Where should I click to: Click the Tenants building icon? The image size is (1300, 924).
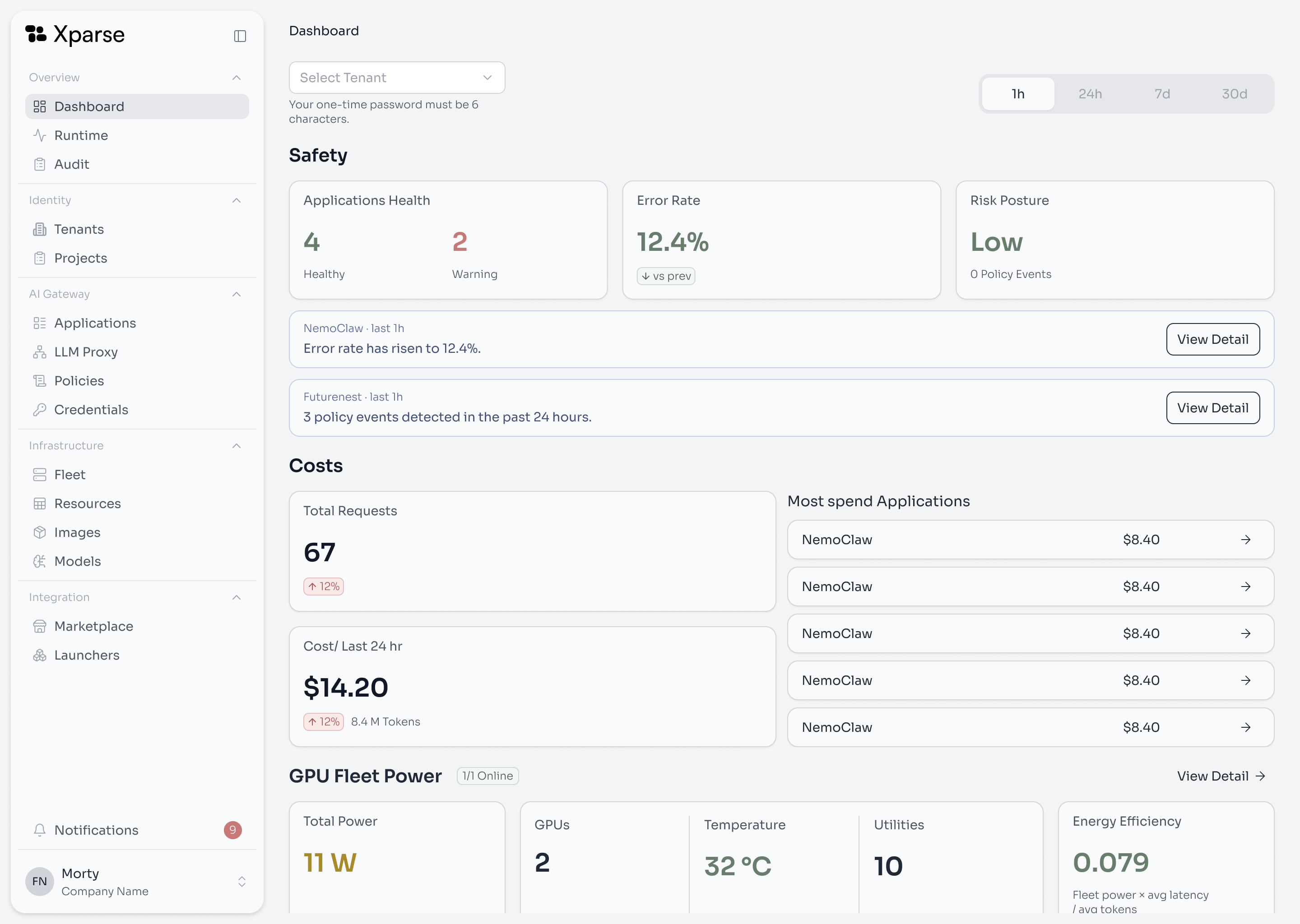39,229
